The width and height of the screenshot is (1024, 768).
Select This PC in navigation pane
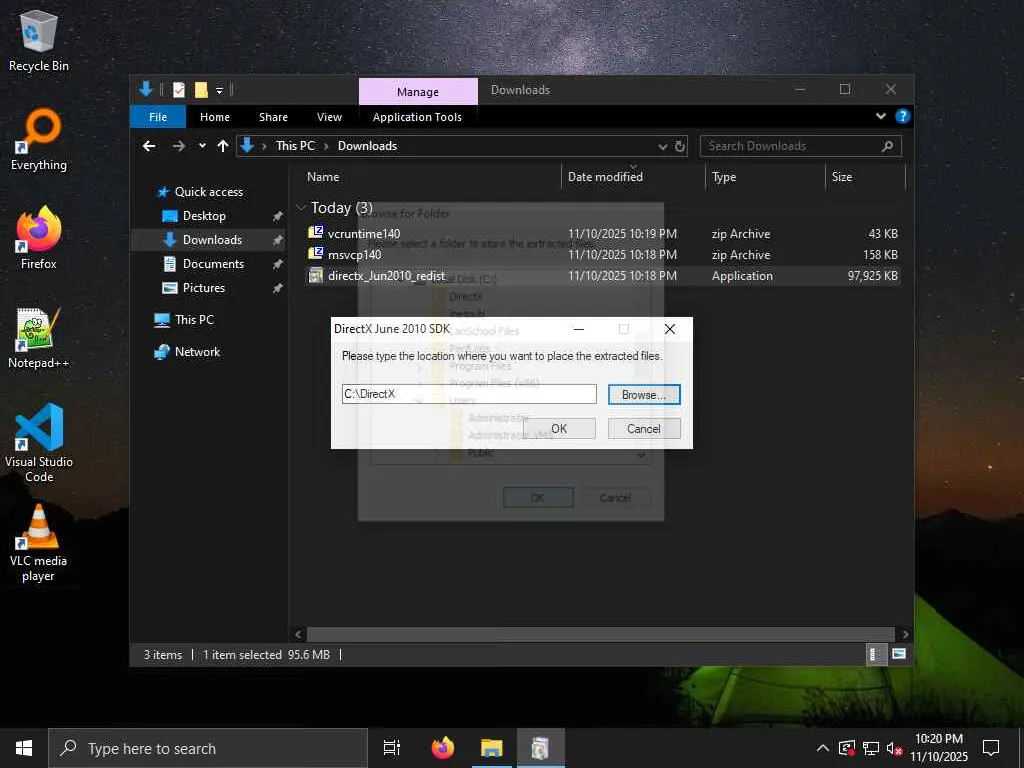coord(194,319)
